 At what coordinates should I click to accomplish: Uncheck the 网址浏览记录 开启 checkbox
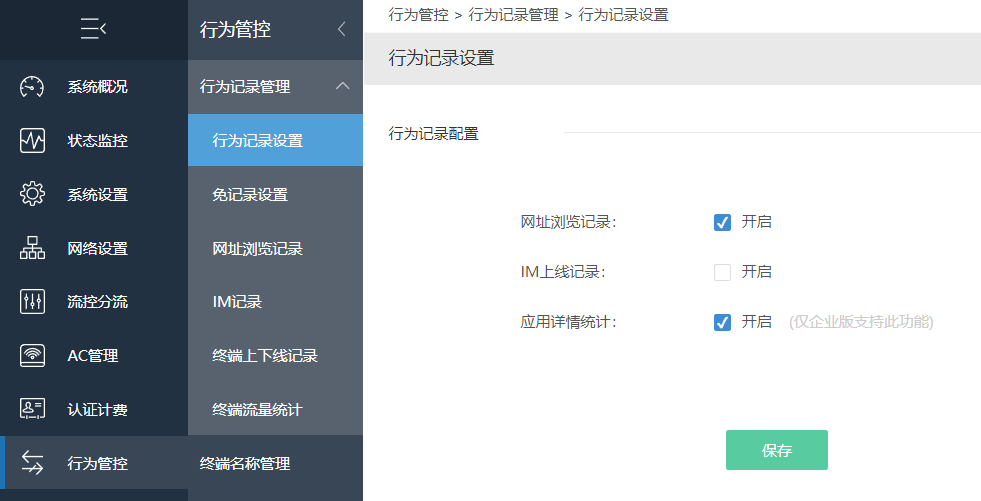(x=722, y=222)
